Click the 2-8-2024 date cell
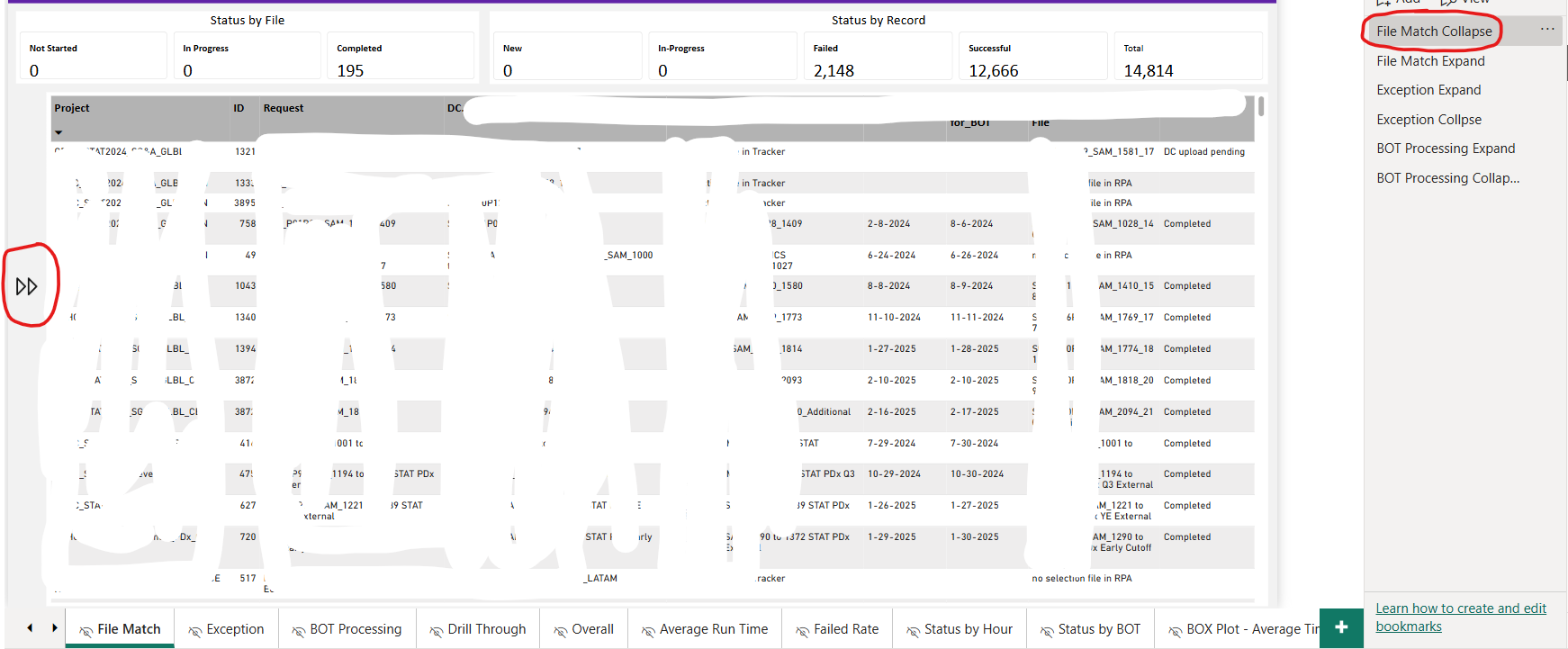The image size is (1568, 649). (x=888, y=224)
